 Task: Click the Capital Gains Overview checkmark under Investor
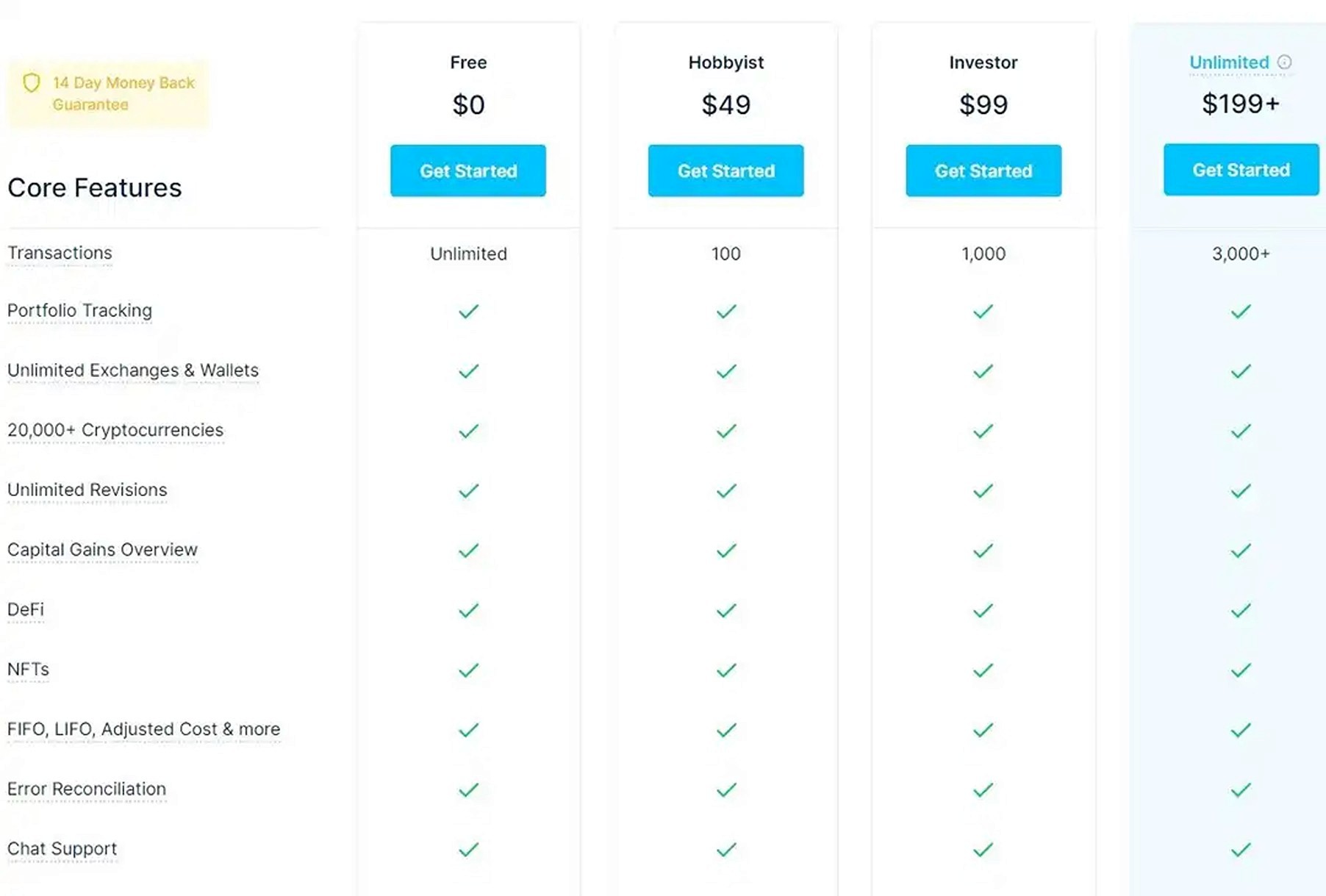pos(983,551)
